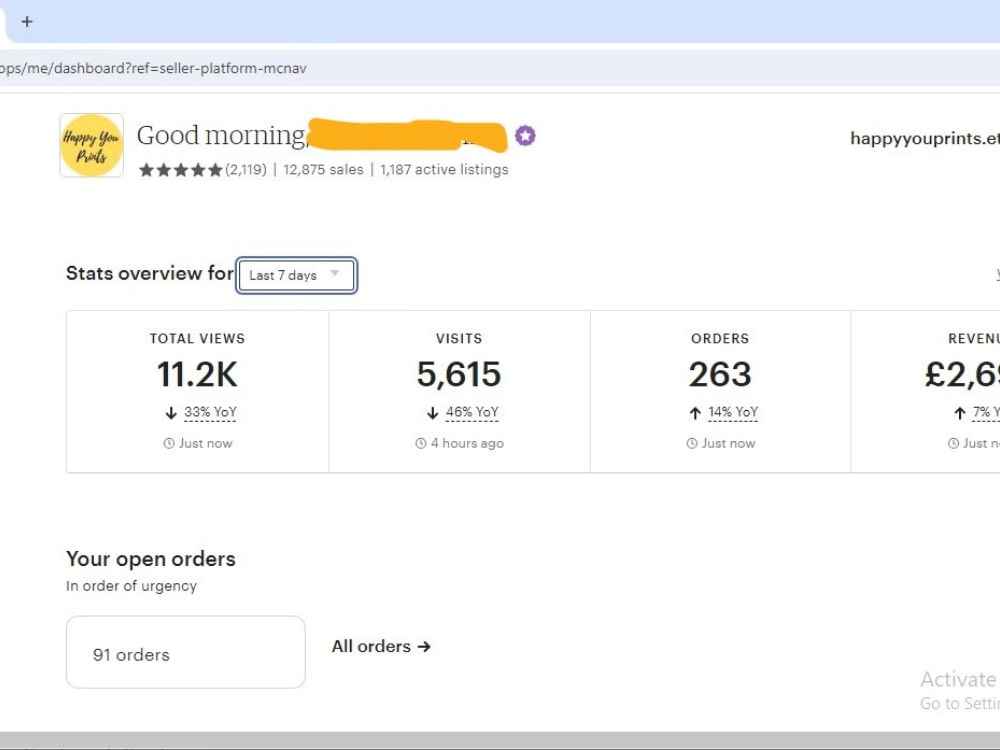Click the clock icon beside 4 hours ago

pos(421,443)
